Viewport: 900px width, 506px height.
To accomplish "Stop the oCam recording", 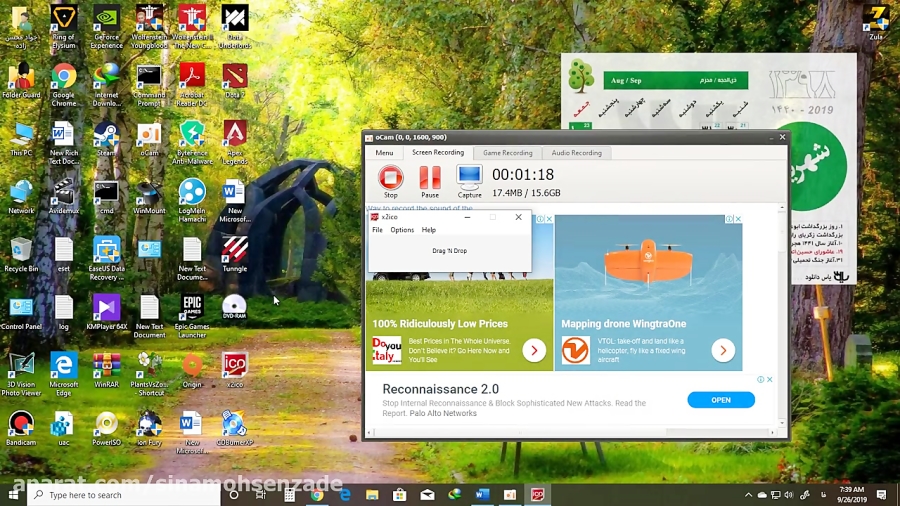I will [390, 181].
